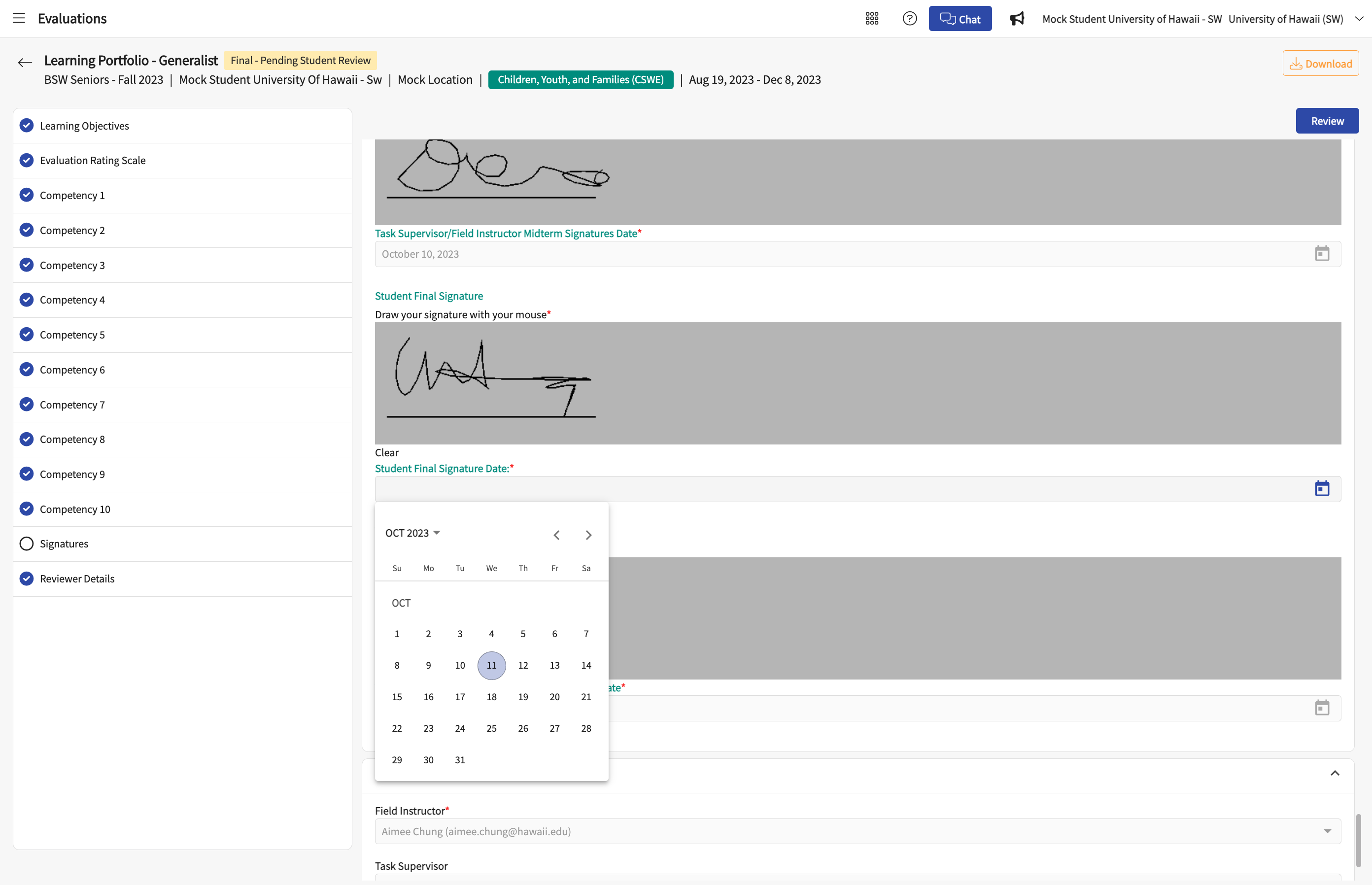Go to Competency 10 section
Screen dimensions: 1372x885
pyautogui.click(x=182, y=509)
